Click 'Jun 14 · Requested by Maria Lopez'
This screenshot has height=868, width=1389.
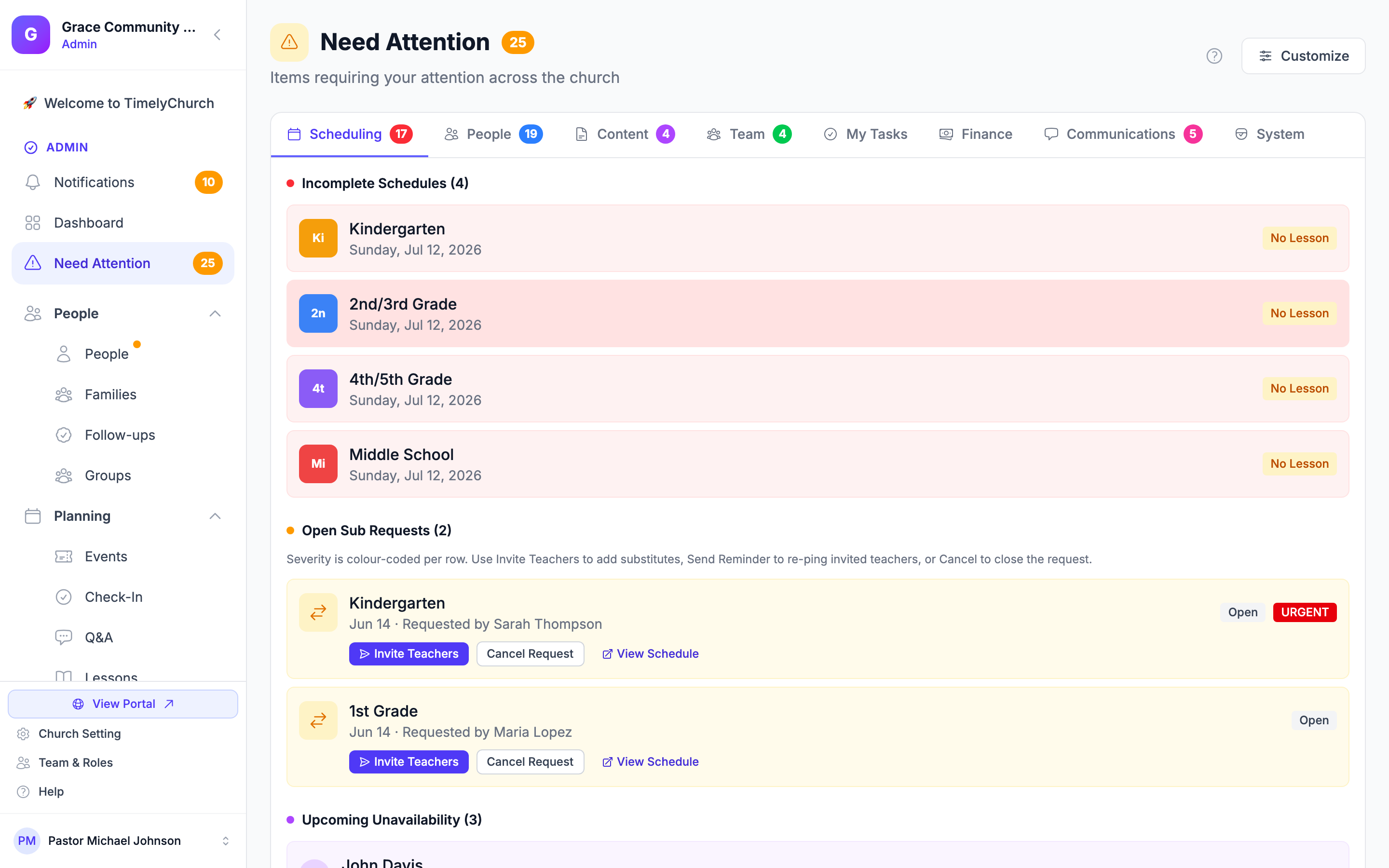[460, 732]
